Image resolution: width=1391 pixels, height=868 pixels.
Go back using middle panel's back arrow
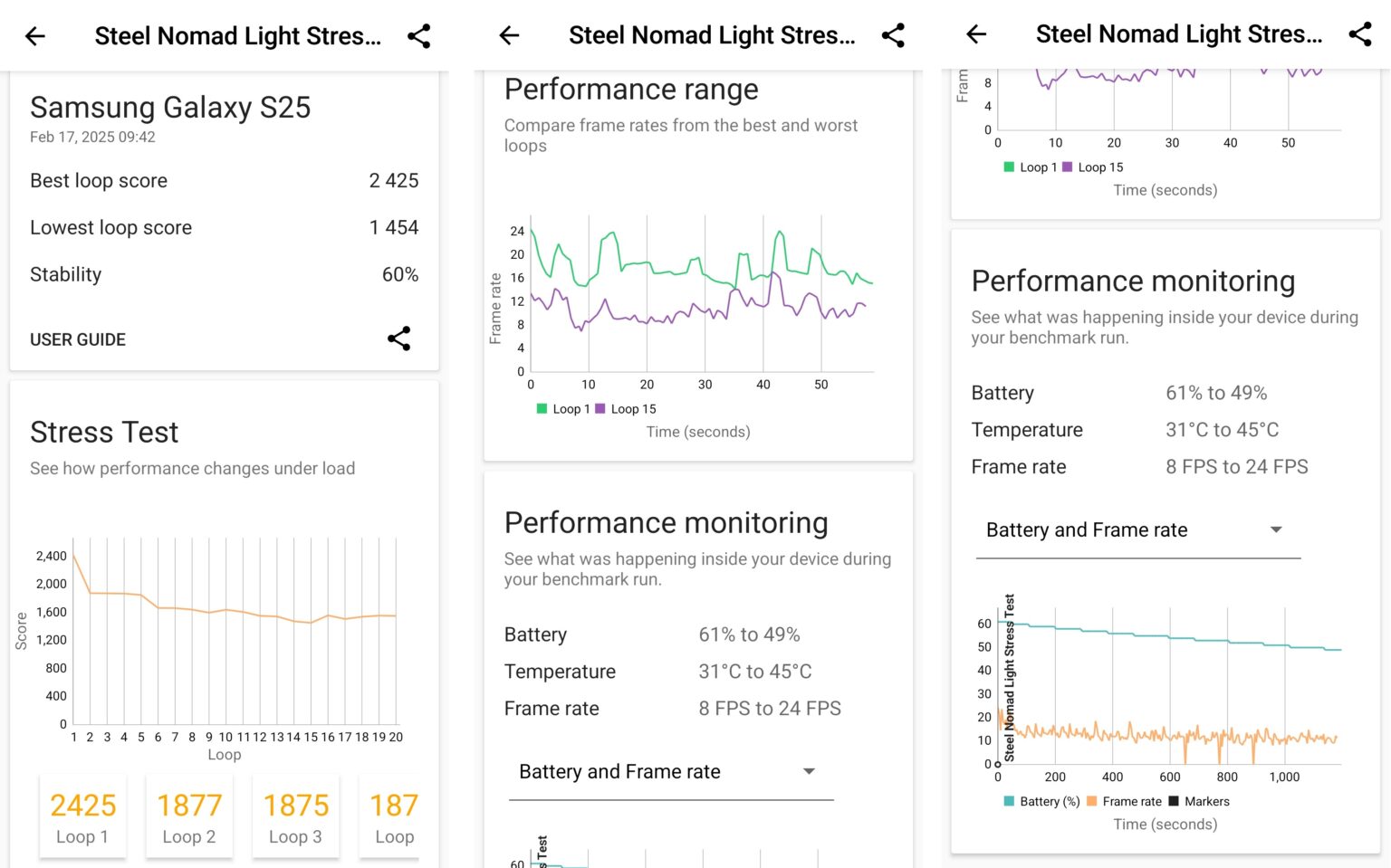click(510, 35)
